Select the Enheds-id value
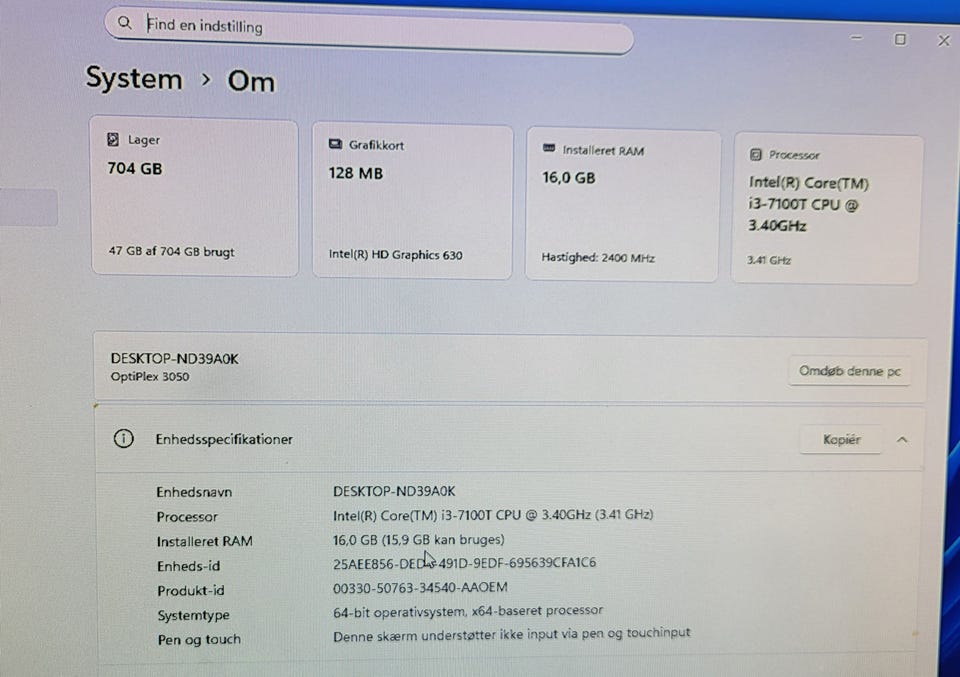960x677 pixels. [x=464, y=563]
